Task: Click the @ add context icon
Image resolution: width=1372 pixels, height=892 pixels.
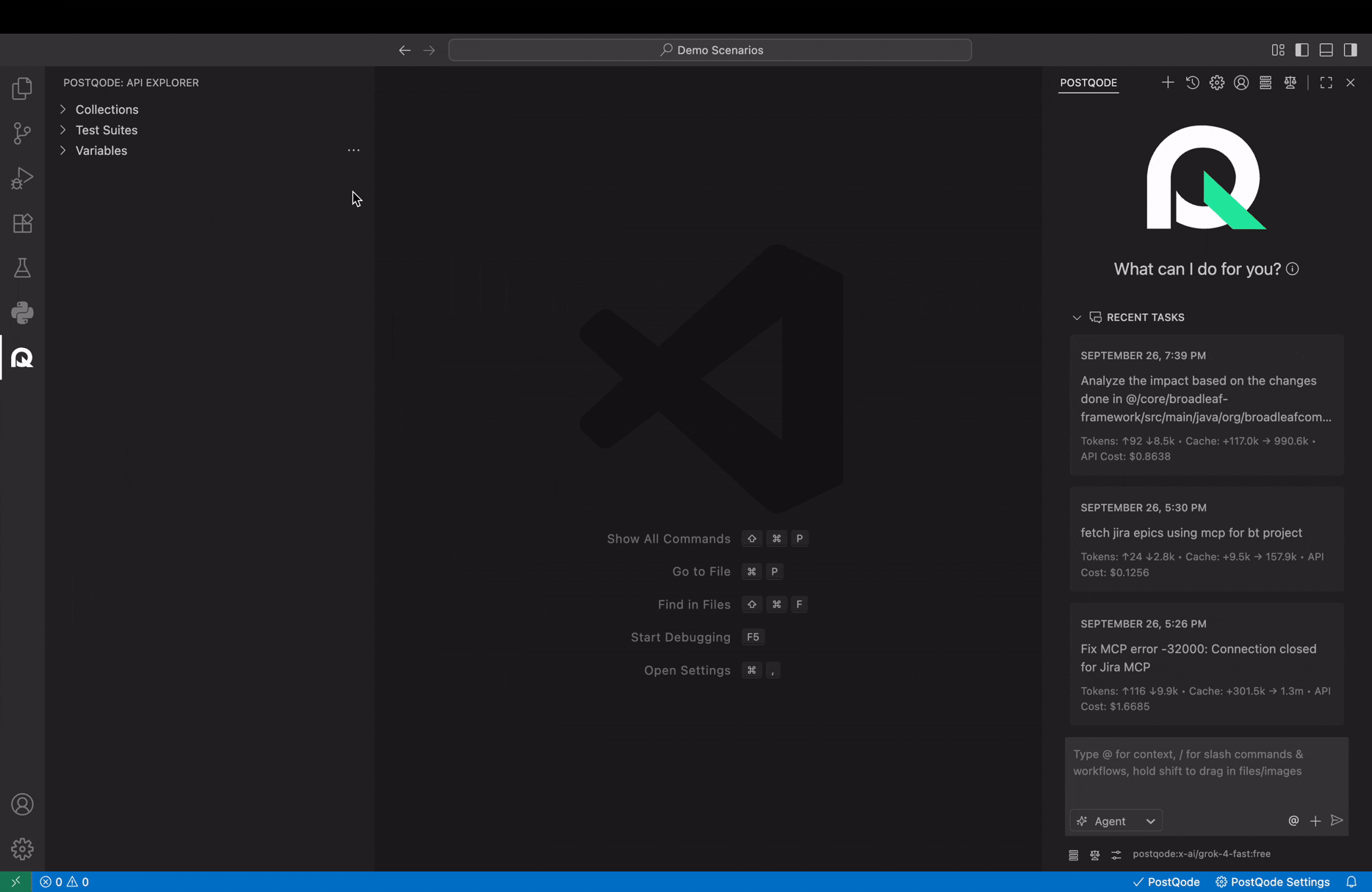Action: click(1293, 821)
